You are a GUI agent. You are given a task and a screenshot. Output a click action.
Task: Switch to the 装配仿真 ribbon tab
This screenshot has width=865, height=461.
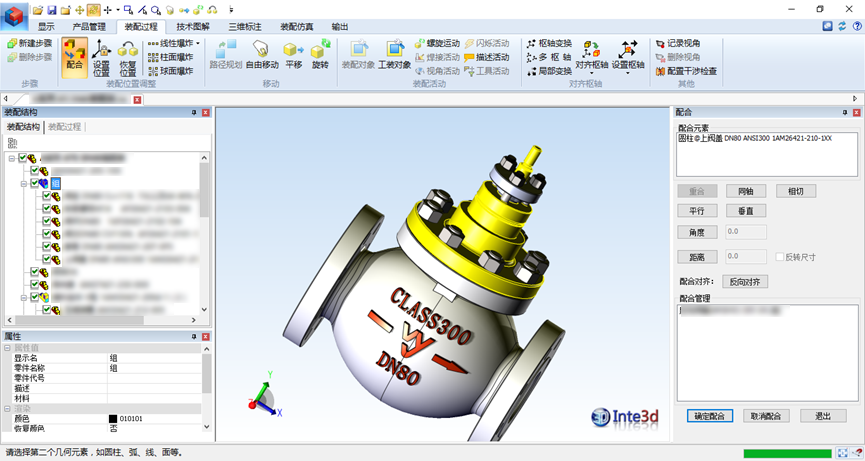(x=297, y=26)
